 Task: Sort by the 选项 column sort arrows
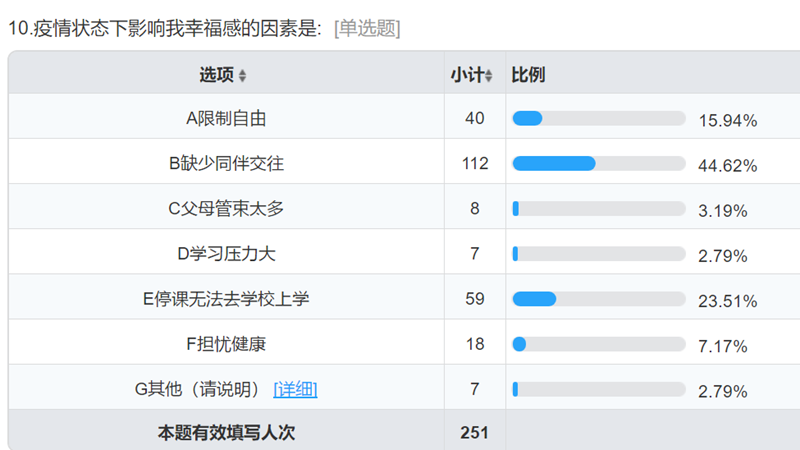click(242, 76)
